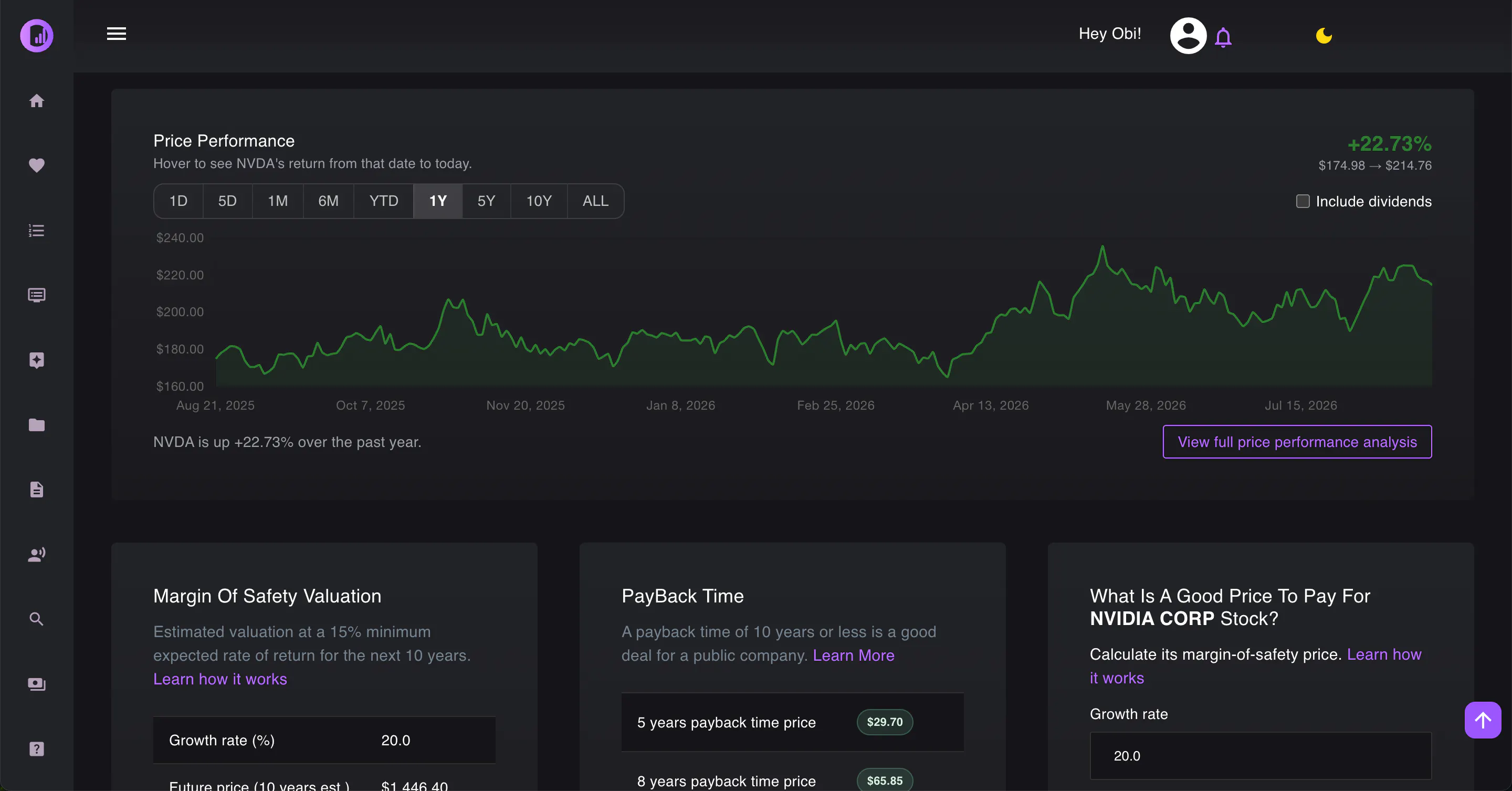The height and width of the screenshot is (791, 1512).
Task: Open the user profile avatar
Action: [x=1188, y=35]
